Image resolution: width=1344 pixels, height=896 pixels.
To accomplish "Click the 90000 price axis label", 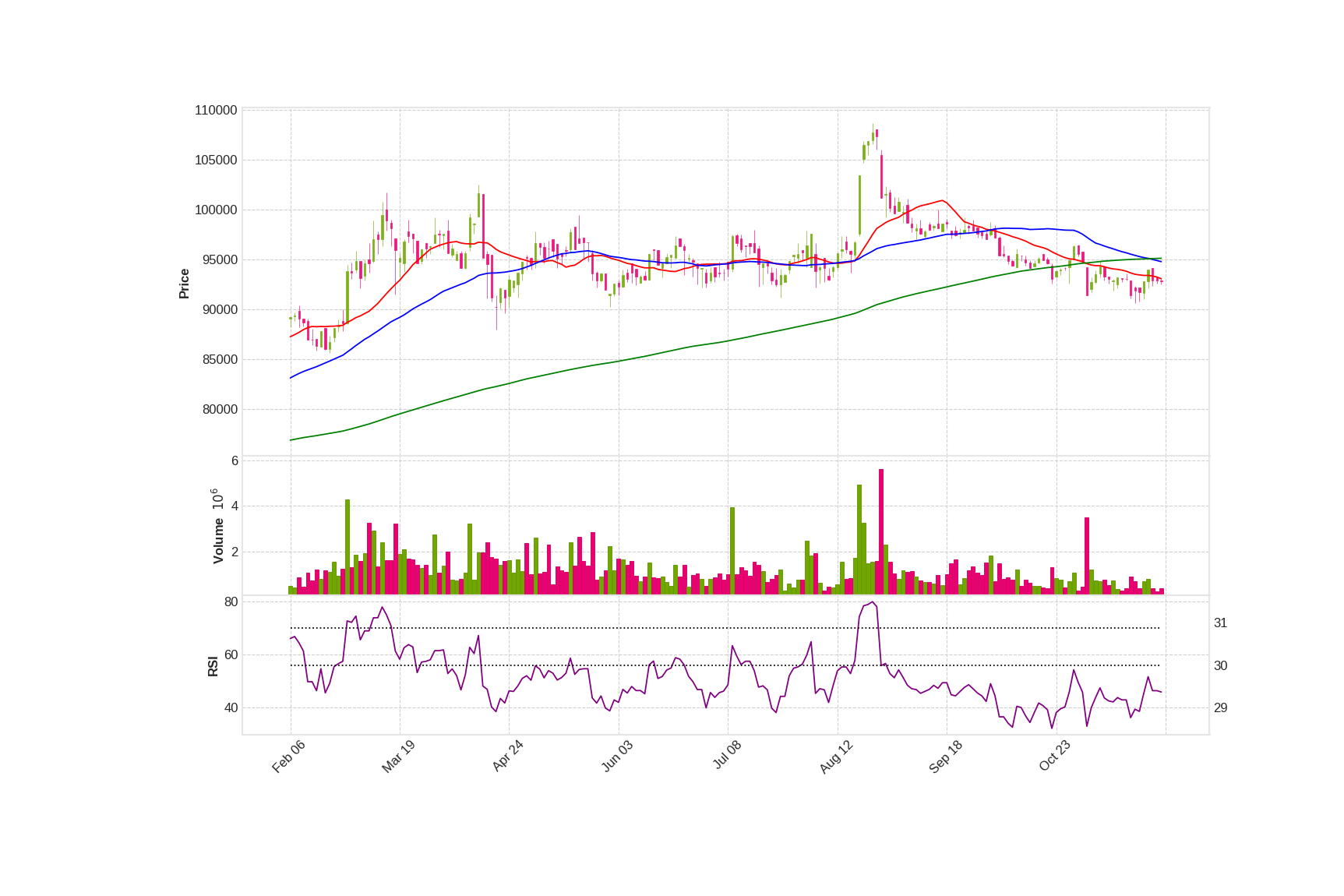I will pyautogui.click(x=220, y=310).
